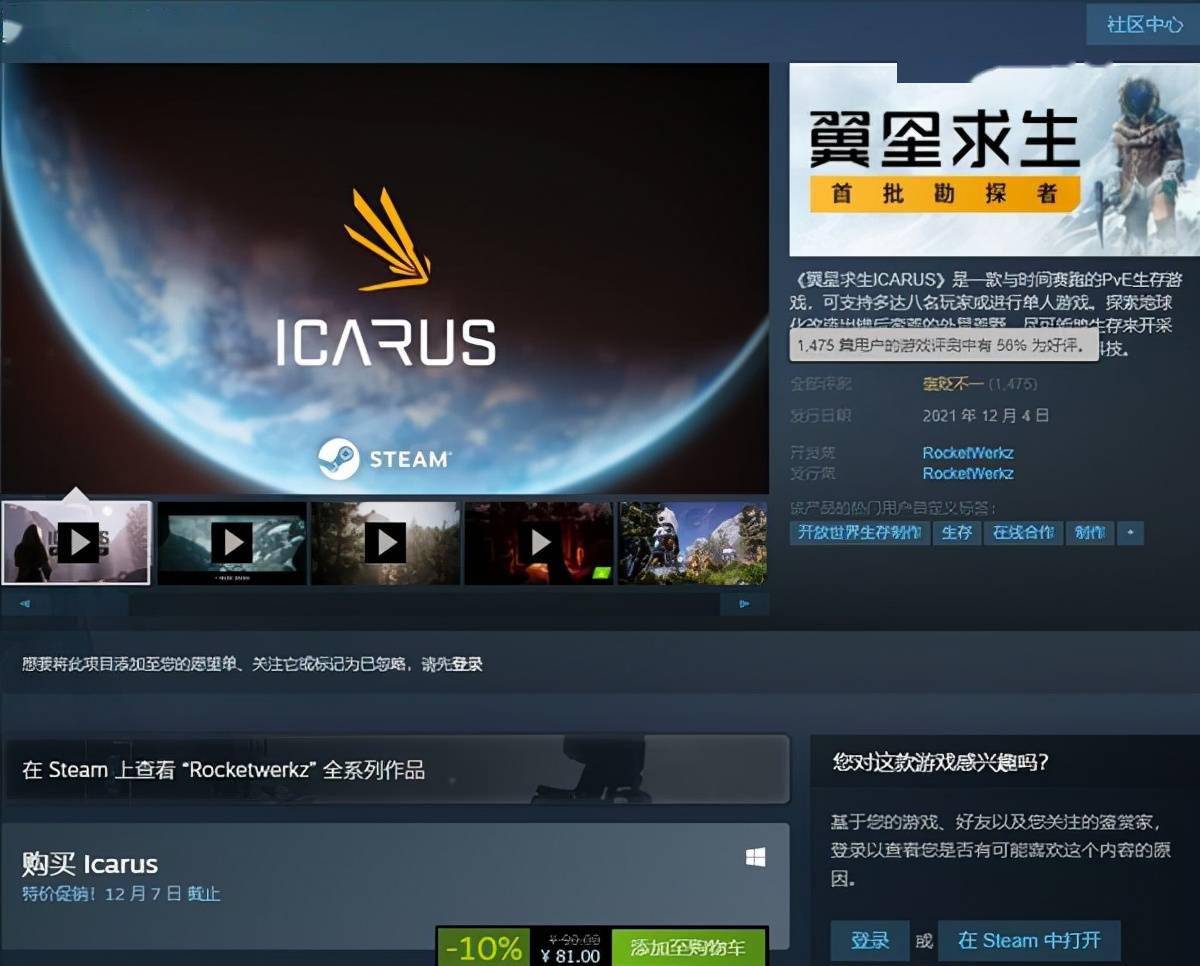This screenshot has width=1200, height=966.
Task: Open the 翼星求生 game header banner
Action: (994, 160)
